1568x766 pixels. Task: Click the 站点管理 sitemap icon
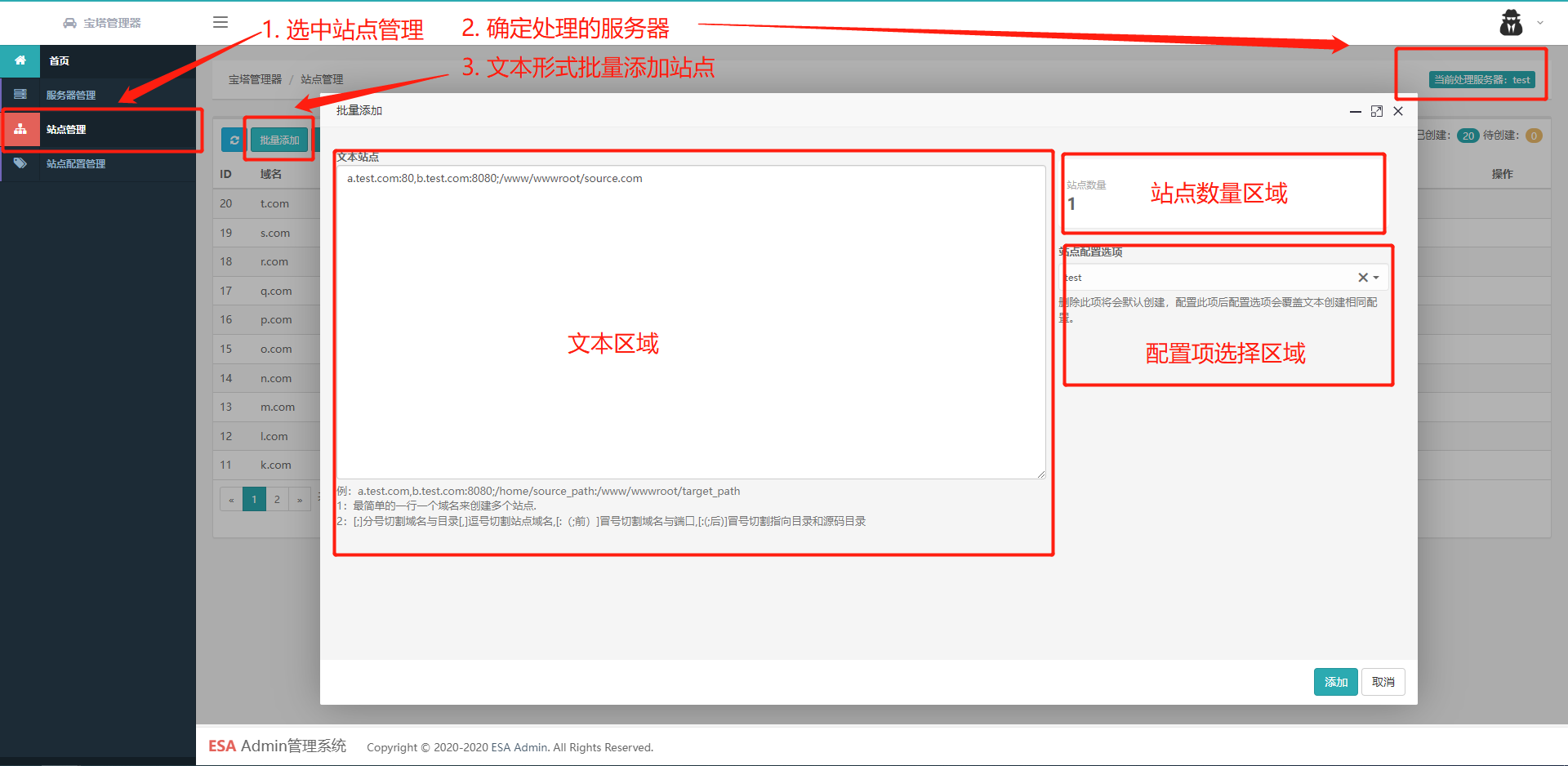tap(20, 129)
